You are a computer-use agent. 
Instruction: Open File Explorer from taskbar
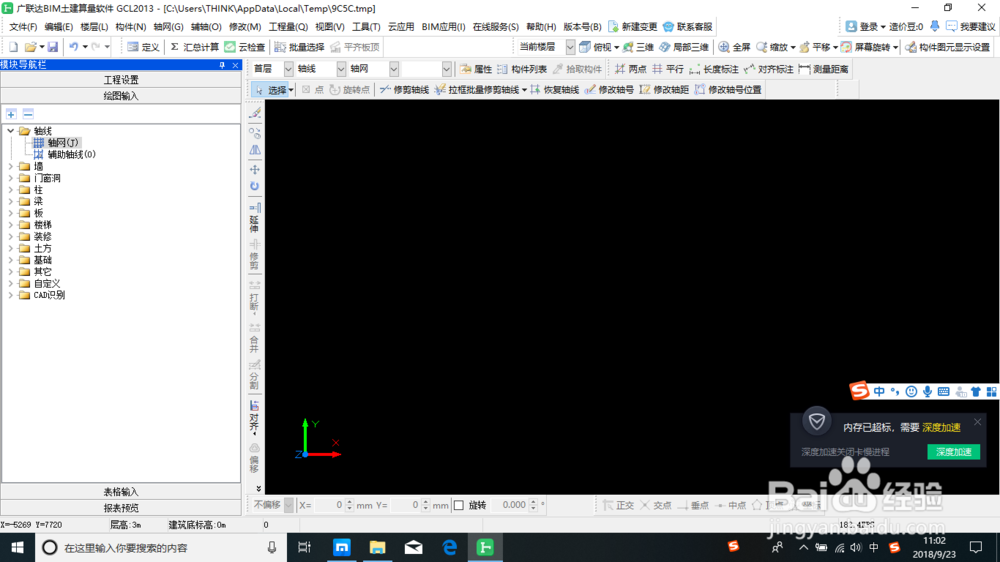(378, 548)
